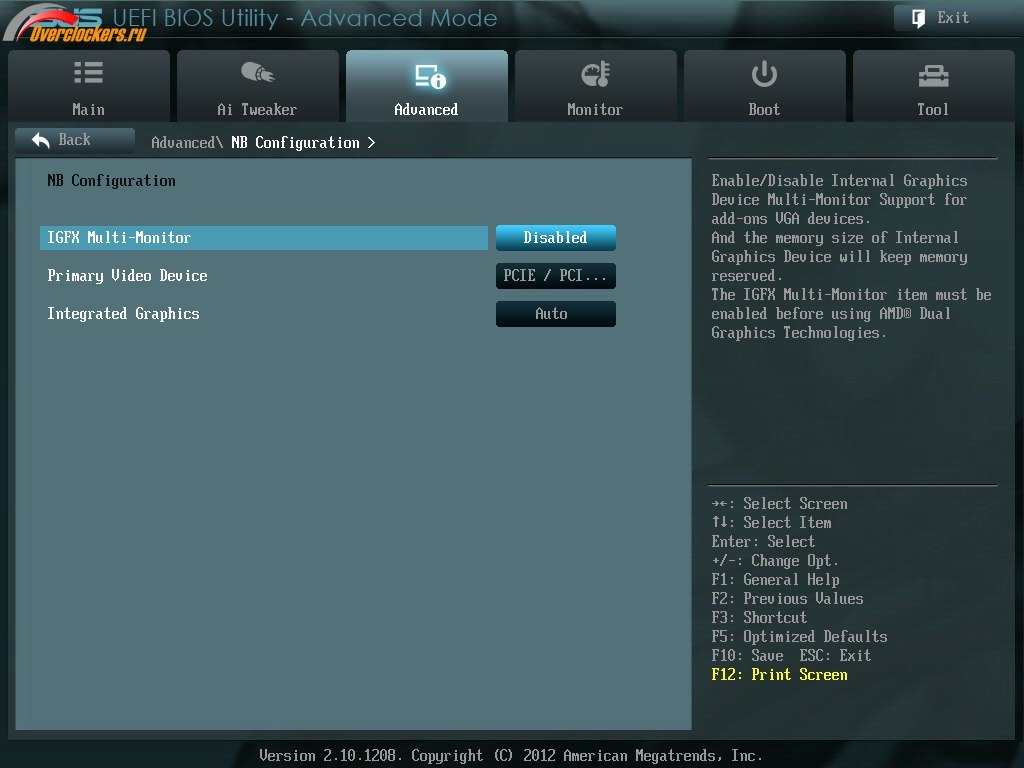Click the F2: Previous Values hint
The height and width of the screenshot is (768, 1024).
click(x=788, y=599)
